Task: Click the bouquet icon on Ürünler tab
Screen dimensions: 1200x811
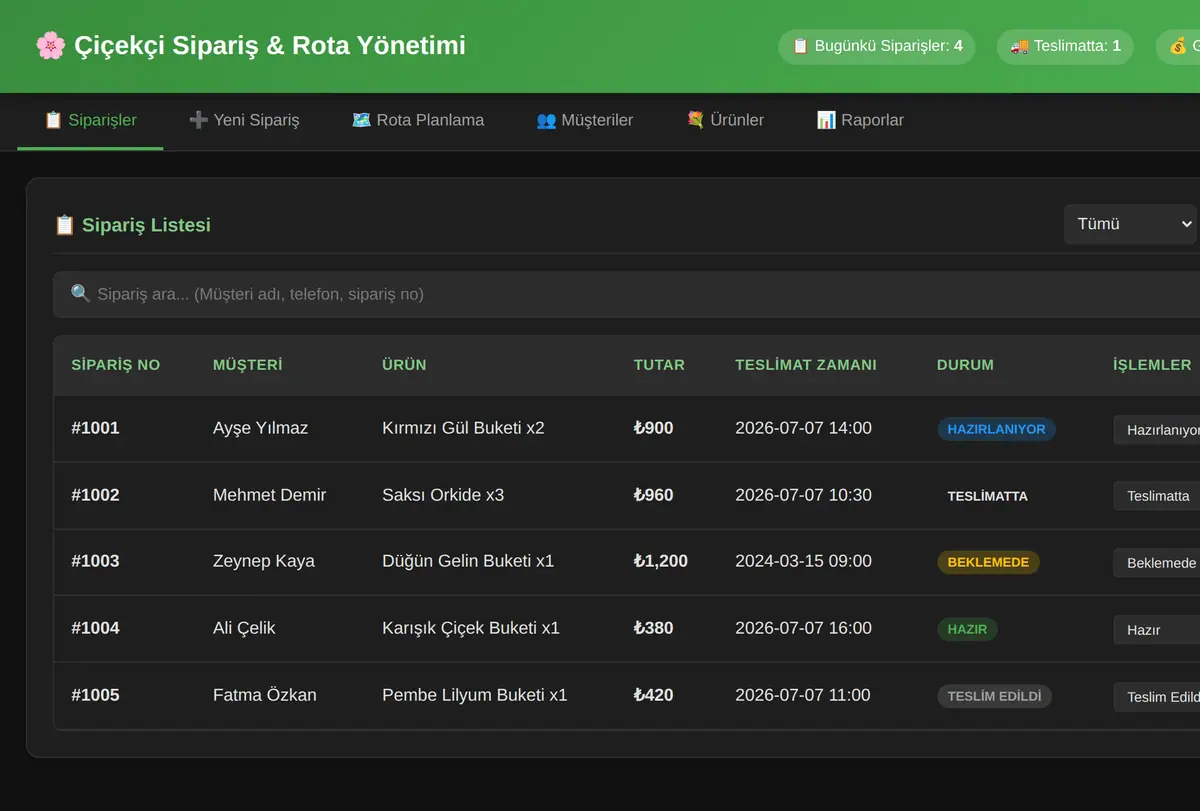Action: click(x=696, y=120)
